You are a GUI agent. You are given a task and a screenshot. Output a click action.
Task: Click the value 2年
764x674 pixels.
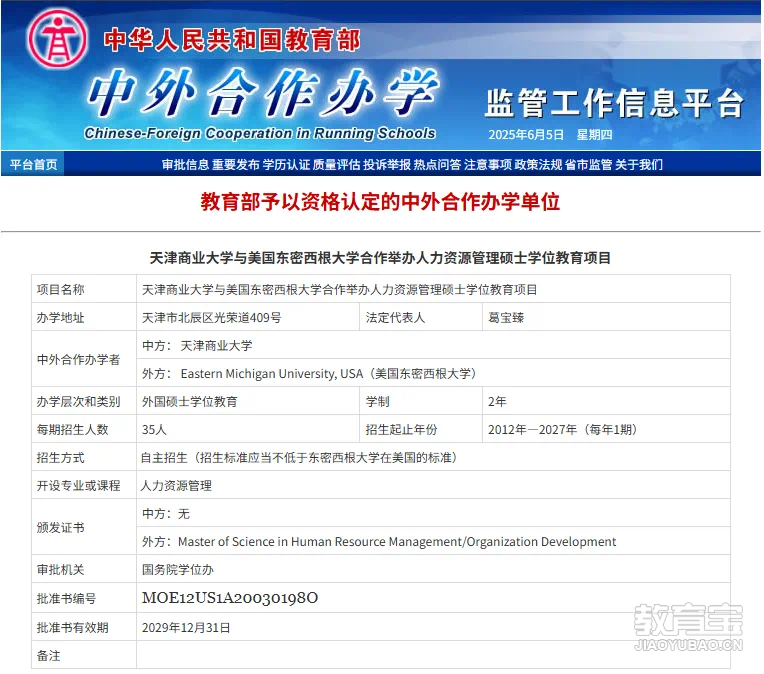click(x=497, y=402)
